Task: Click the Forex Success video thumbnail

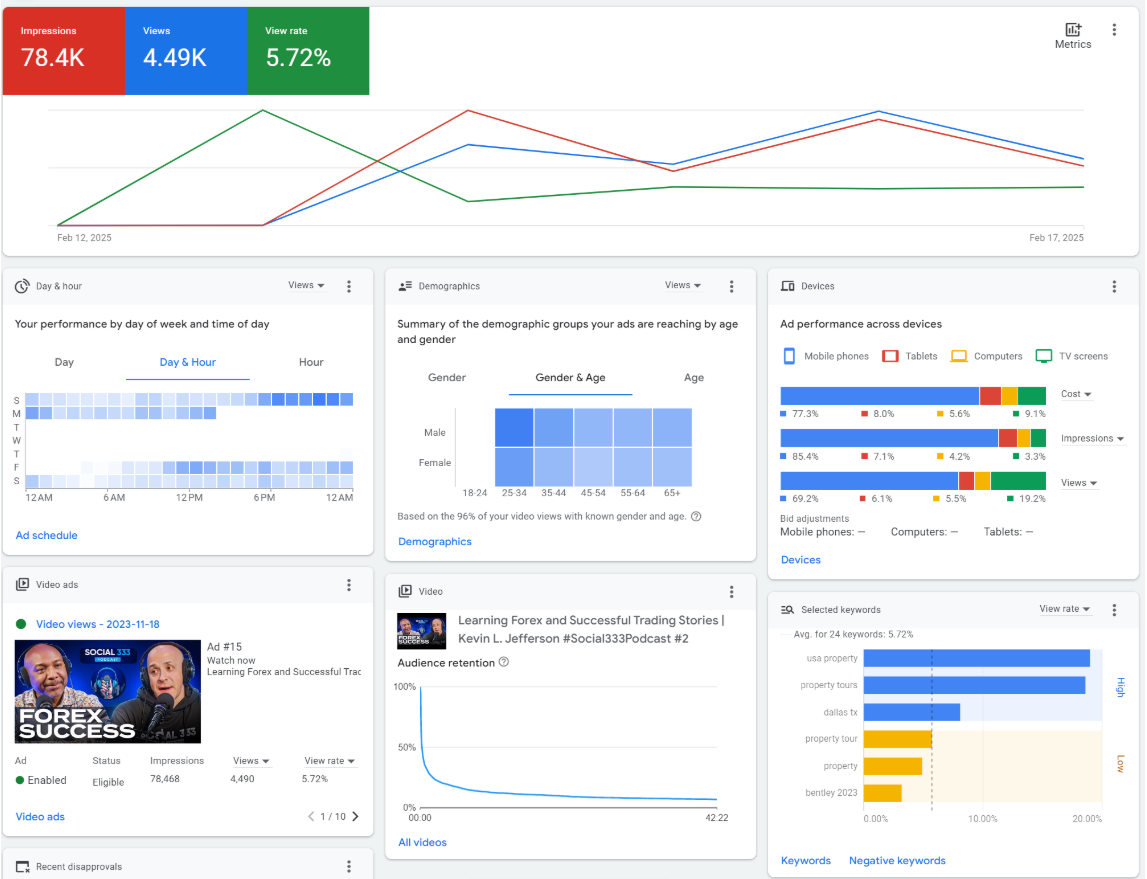Action: 108,691
